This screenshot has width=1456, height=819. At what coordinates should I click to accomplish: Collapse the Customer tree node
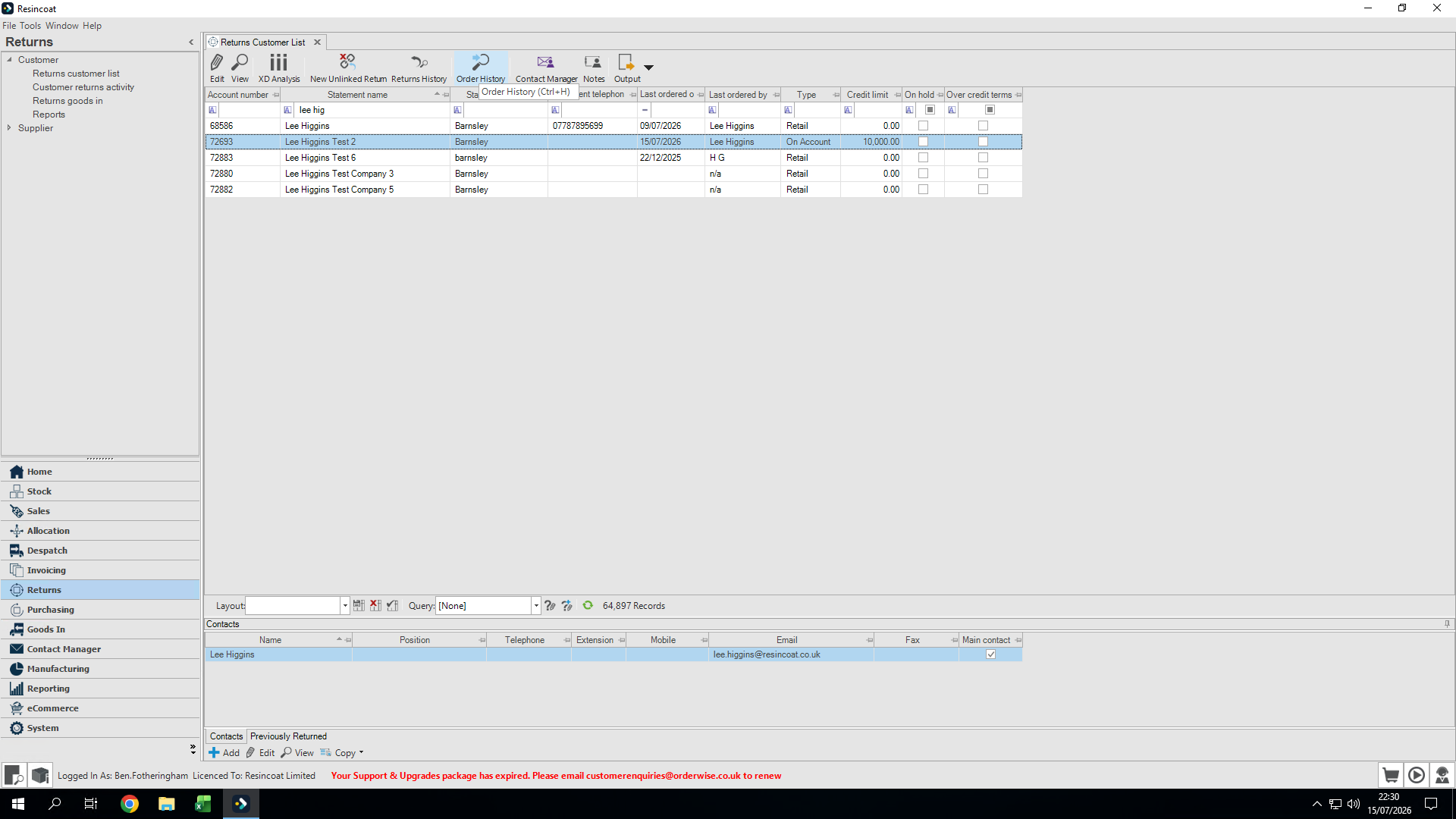[x=9, y=59]
